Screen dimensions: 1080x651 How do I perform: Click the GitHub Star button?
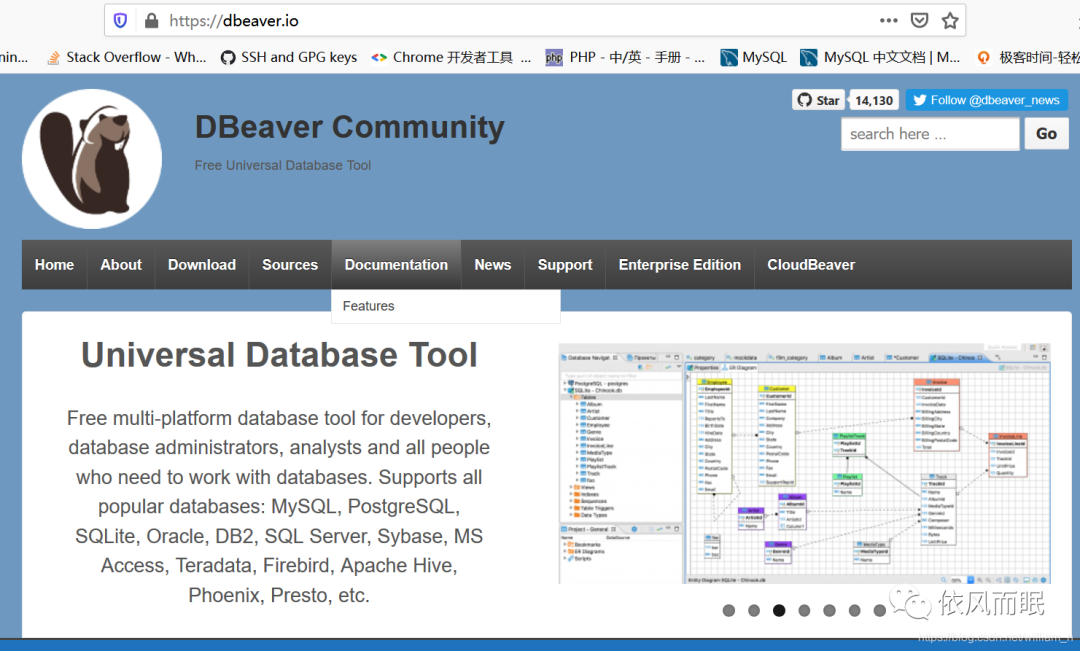click(x=819, y=100)
